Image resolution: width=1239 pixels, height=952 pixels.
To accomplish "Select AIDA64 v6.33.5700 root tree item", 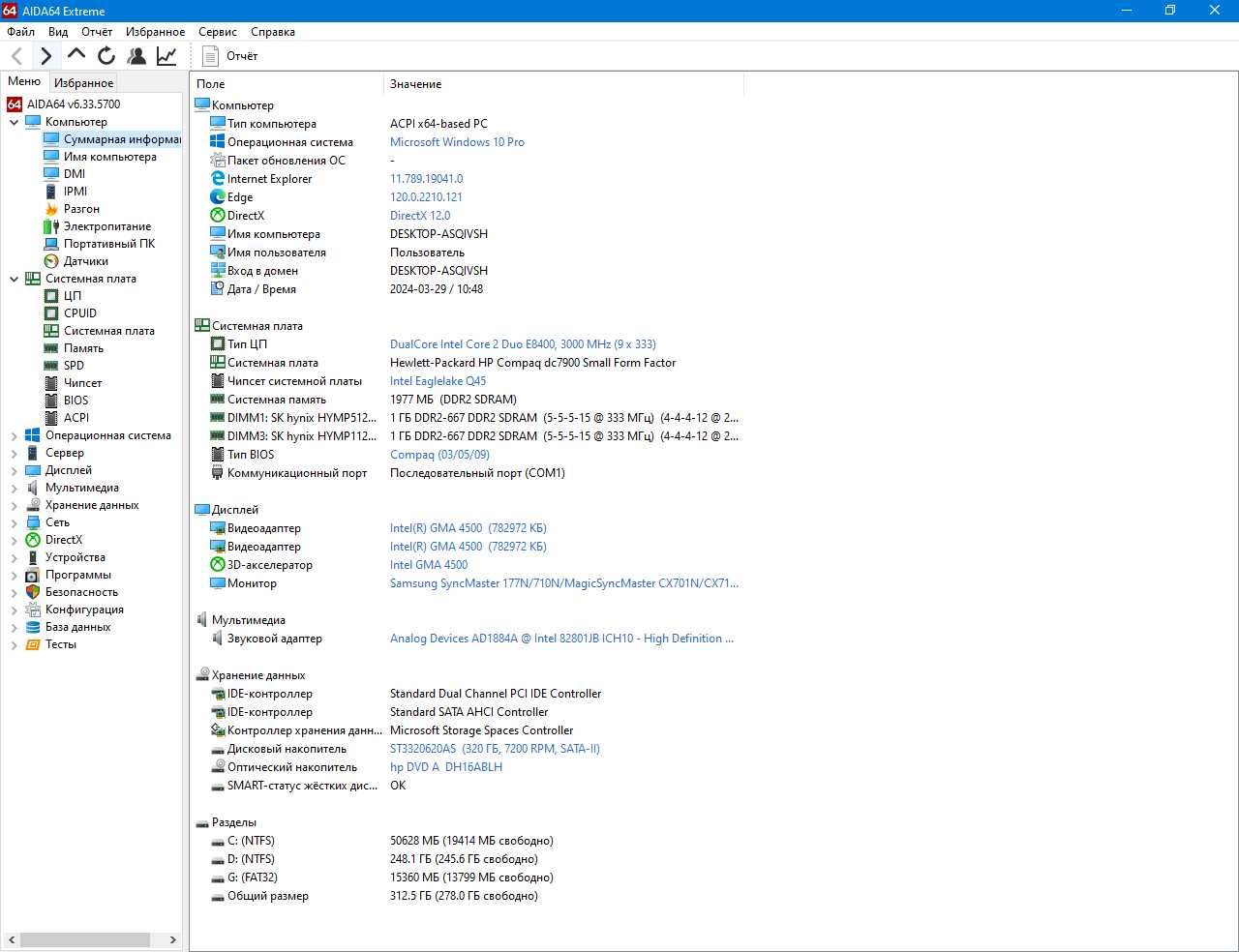I will [x=64, y=104].
